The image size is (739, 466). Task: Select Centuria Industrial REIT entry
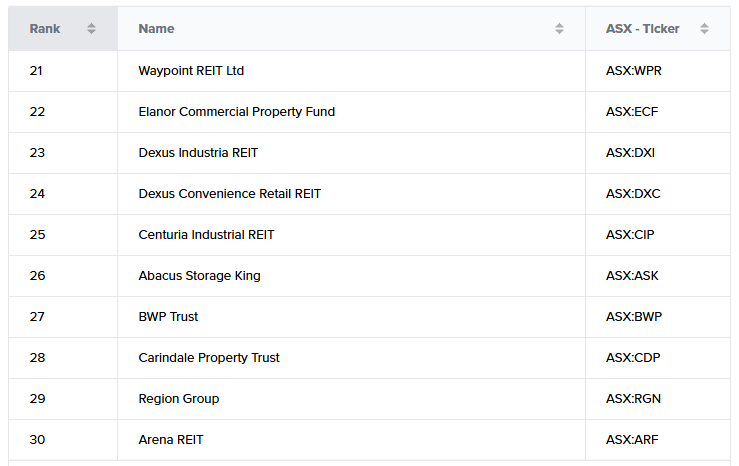pyautogui.click(x=206, y=235)
